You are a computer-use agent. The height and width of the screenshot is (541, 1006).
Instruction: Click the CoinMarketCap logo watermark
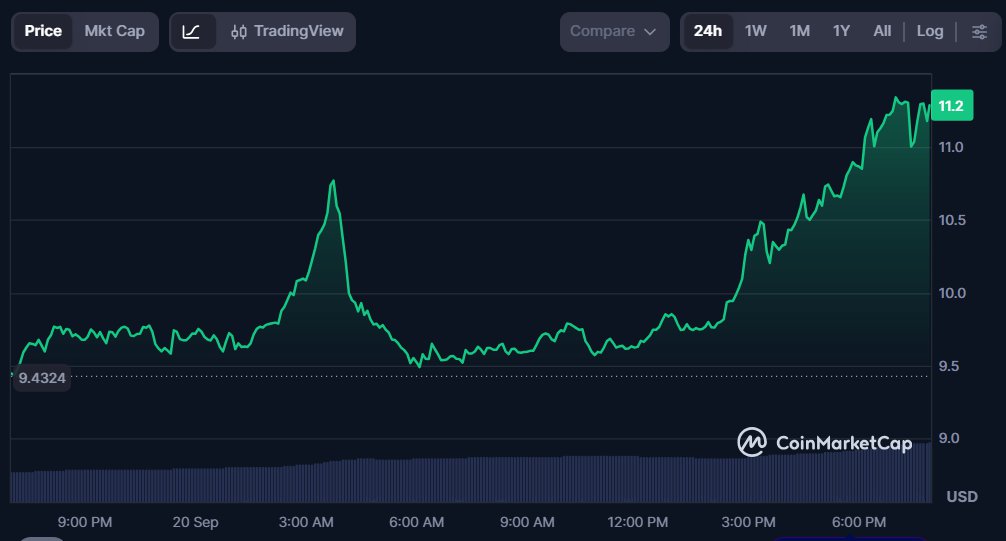tap(824, 443)
